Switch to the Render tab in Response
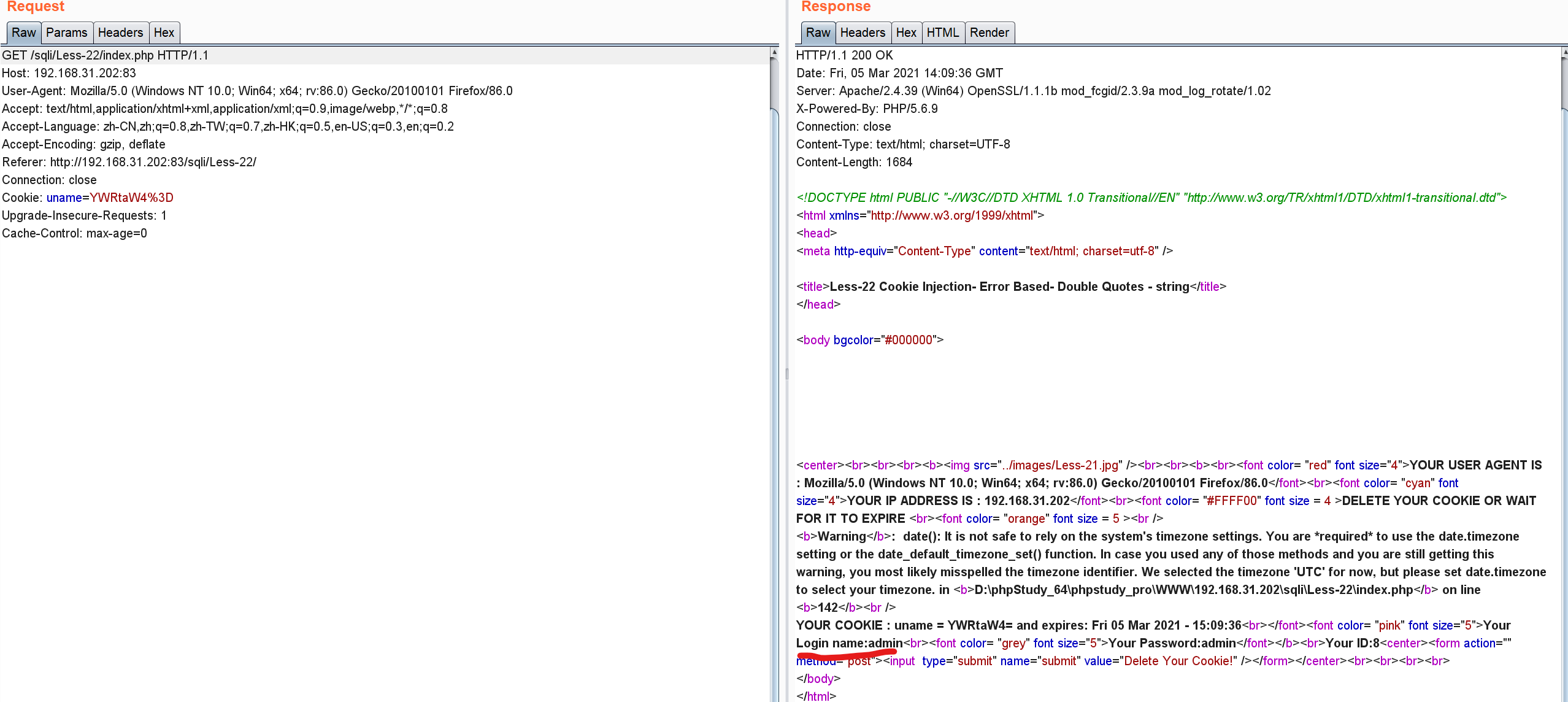 tap(989, 33)
